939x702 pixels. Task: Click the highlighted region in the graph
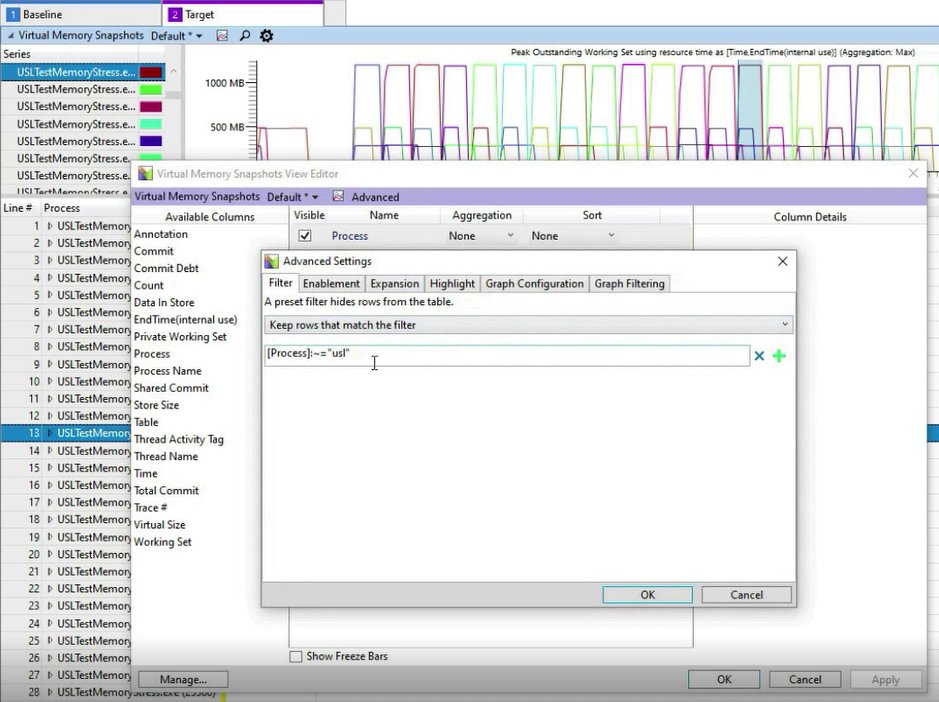750,109
